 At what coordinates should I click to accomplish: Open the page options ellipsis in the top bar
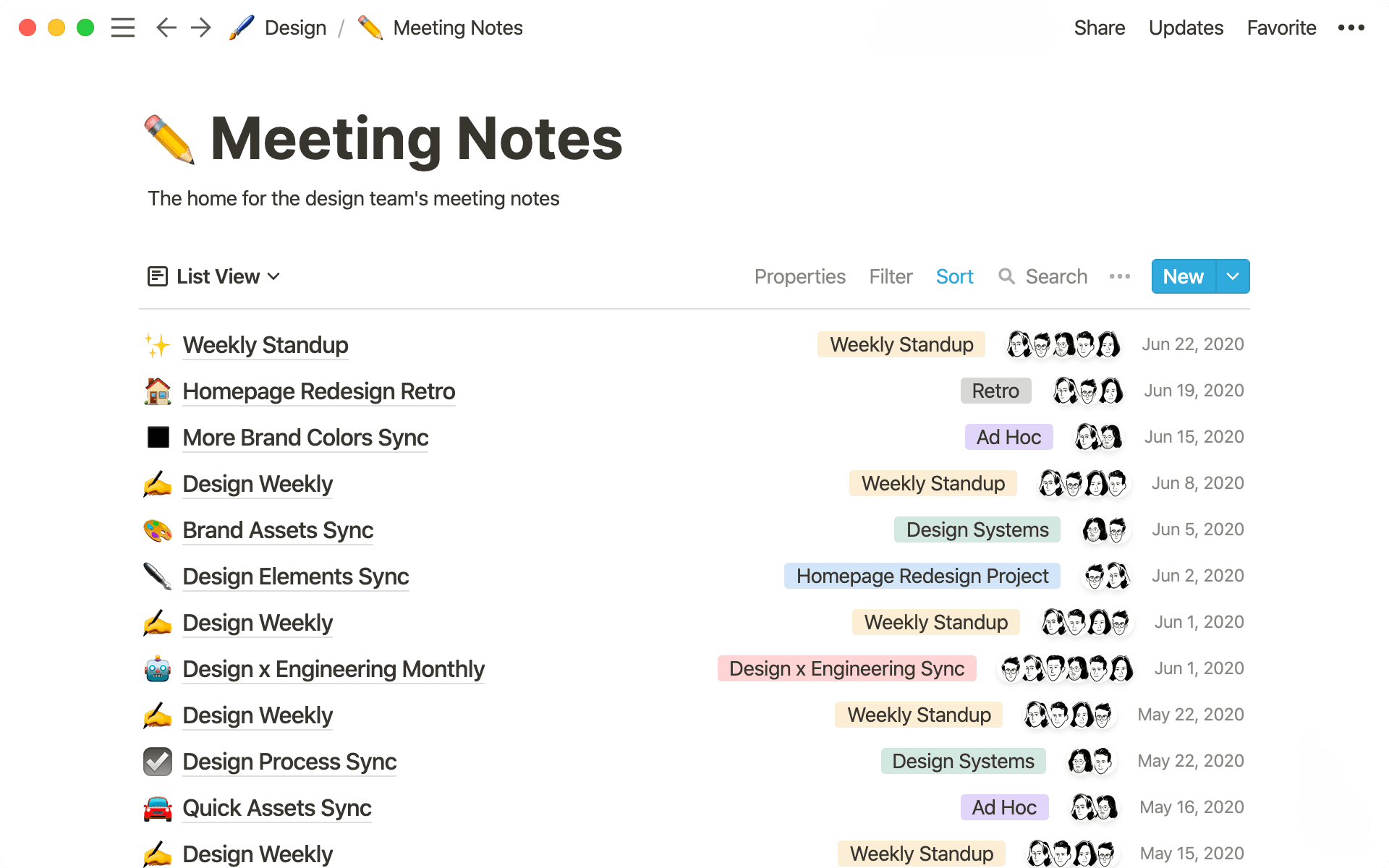tap(1351, 27)
